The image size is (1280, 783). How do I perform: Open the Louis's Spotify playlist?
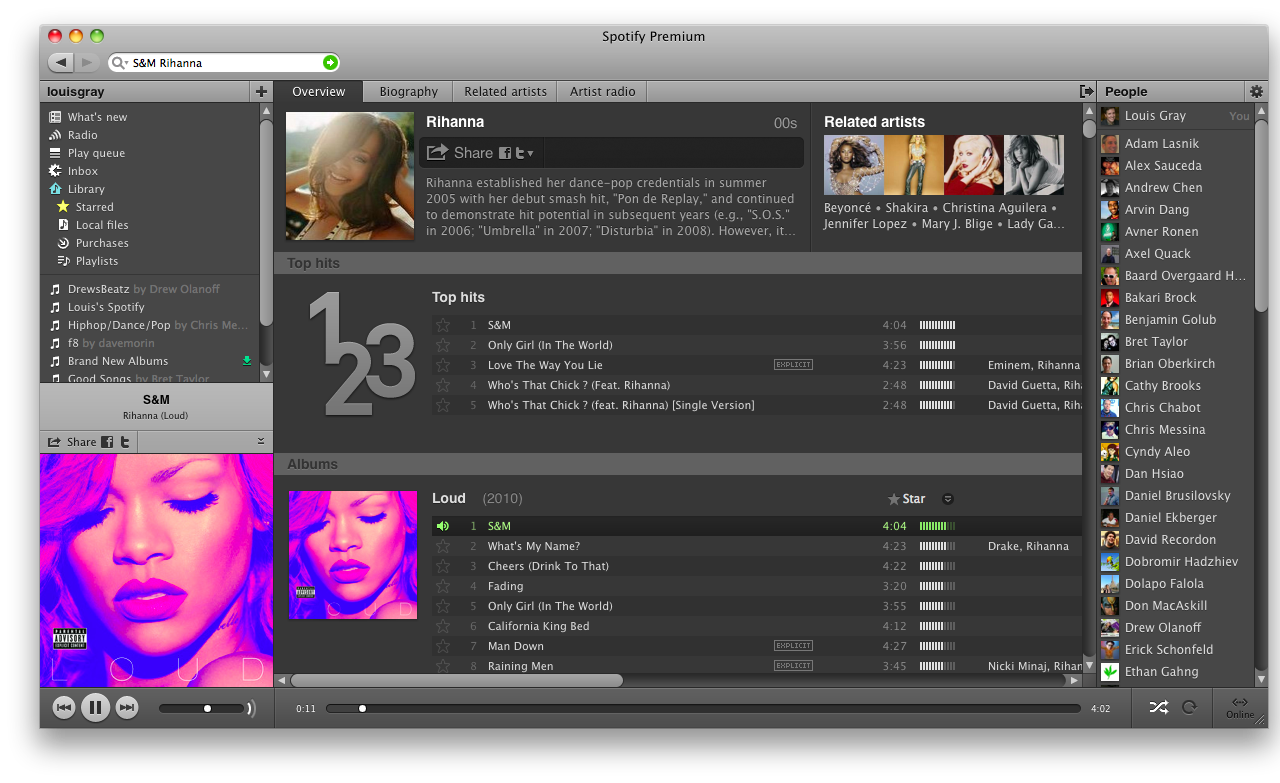(x=97, y=307)
